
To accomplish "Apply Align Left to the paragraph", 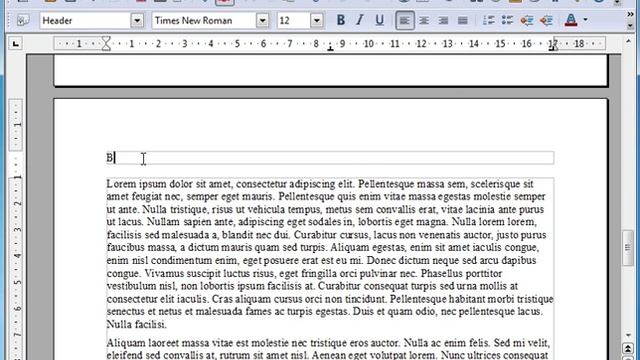I will click(x=404, y=20).
